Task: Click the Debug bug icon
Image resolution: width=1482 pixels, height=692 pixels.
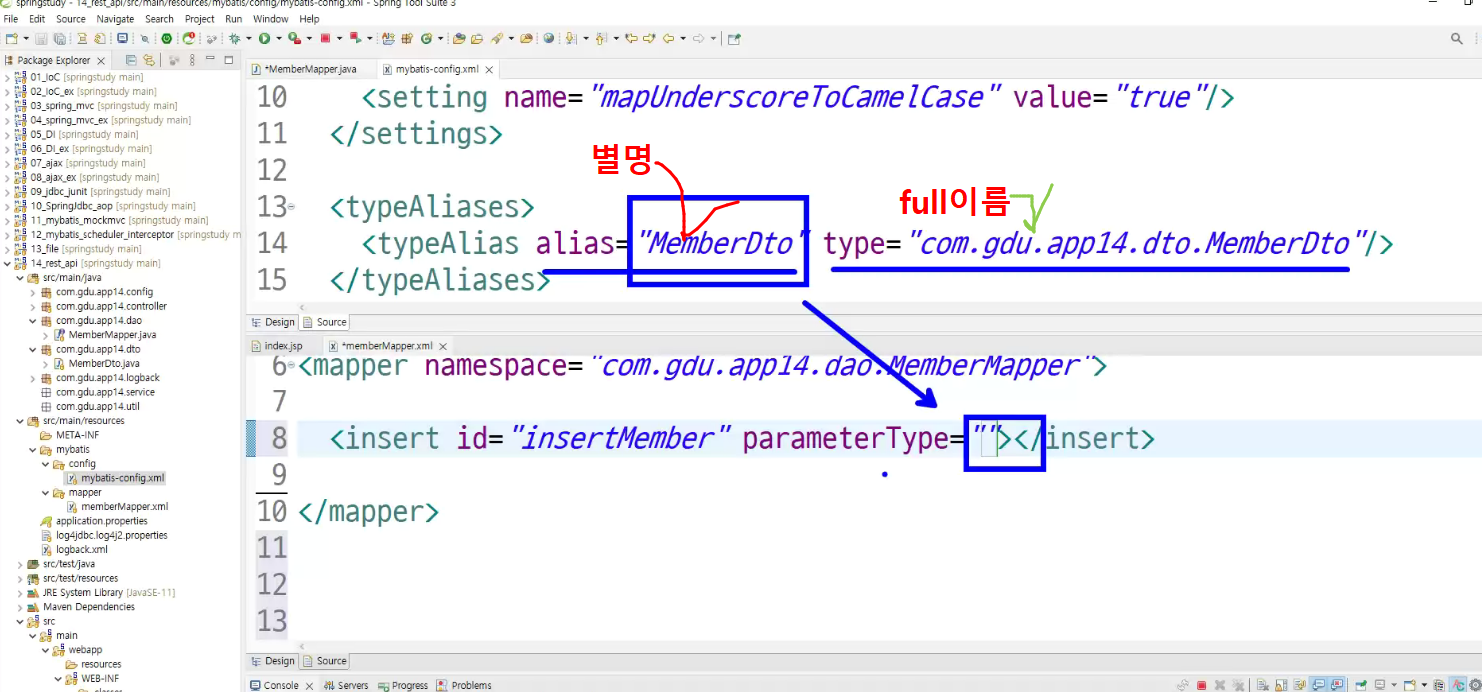Action: 235,39
